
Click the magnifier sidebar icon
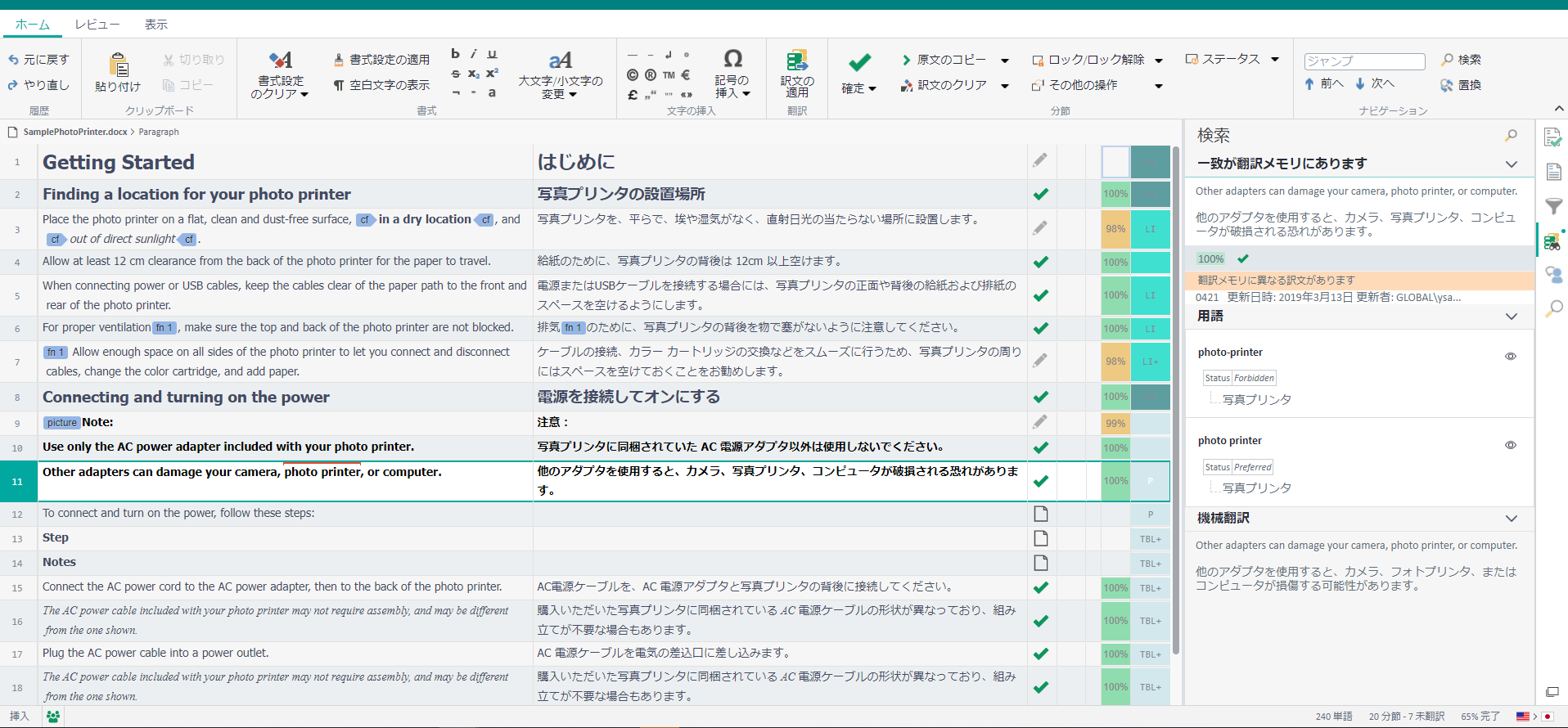pyautogui.click(x=1553, y=309)
